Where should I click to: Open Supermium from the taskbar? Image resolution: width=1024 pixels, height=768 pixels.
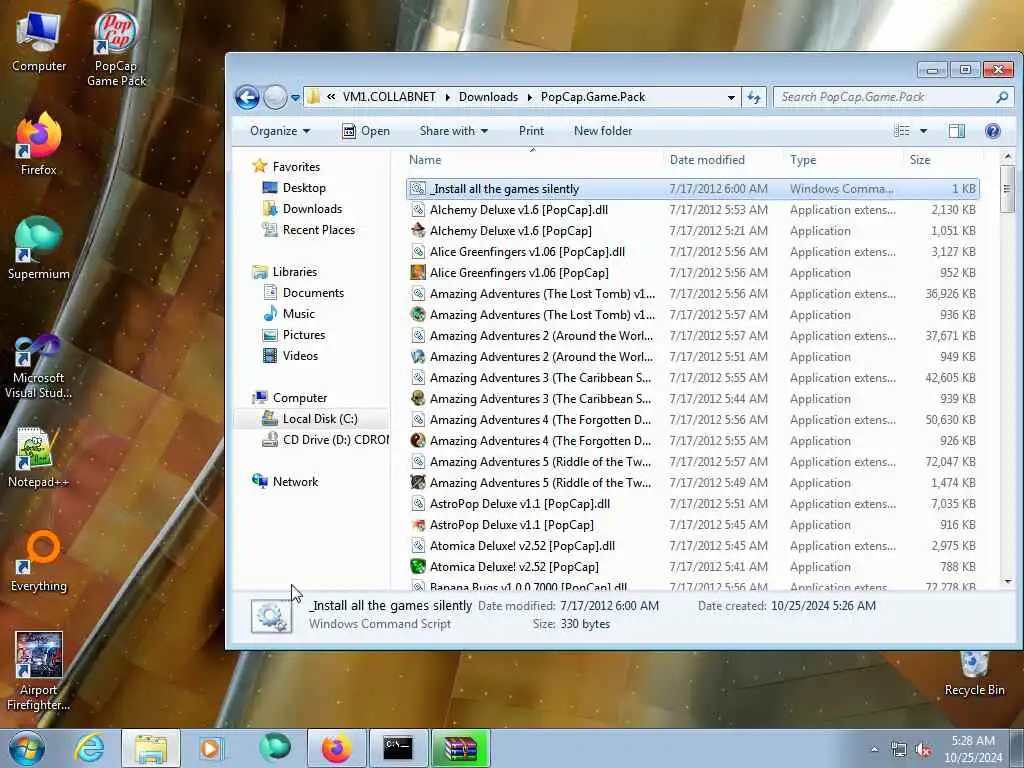tap(274, 748)
